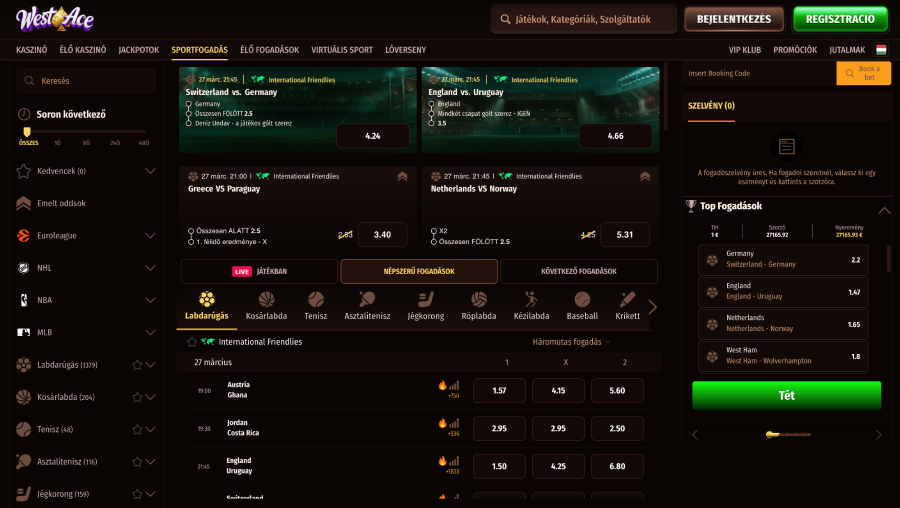Image resolution: width=900 pixels, height=508 pixels.
Task: Favorite the International Friendlies league star
Action: click(192, 342)
